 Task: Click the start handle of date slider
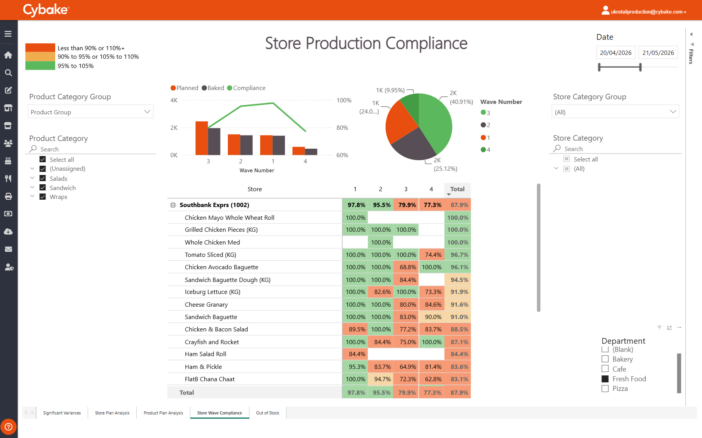coord(599,67)
